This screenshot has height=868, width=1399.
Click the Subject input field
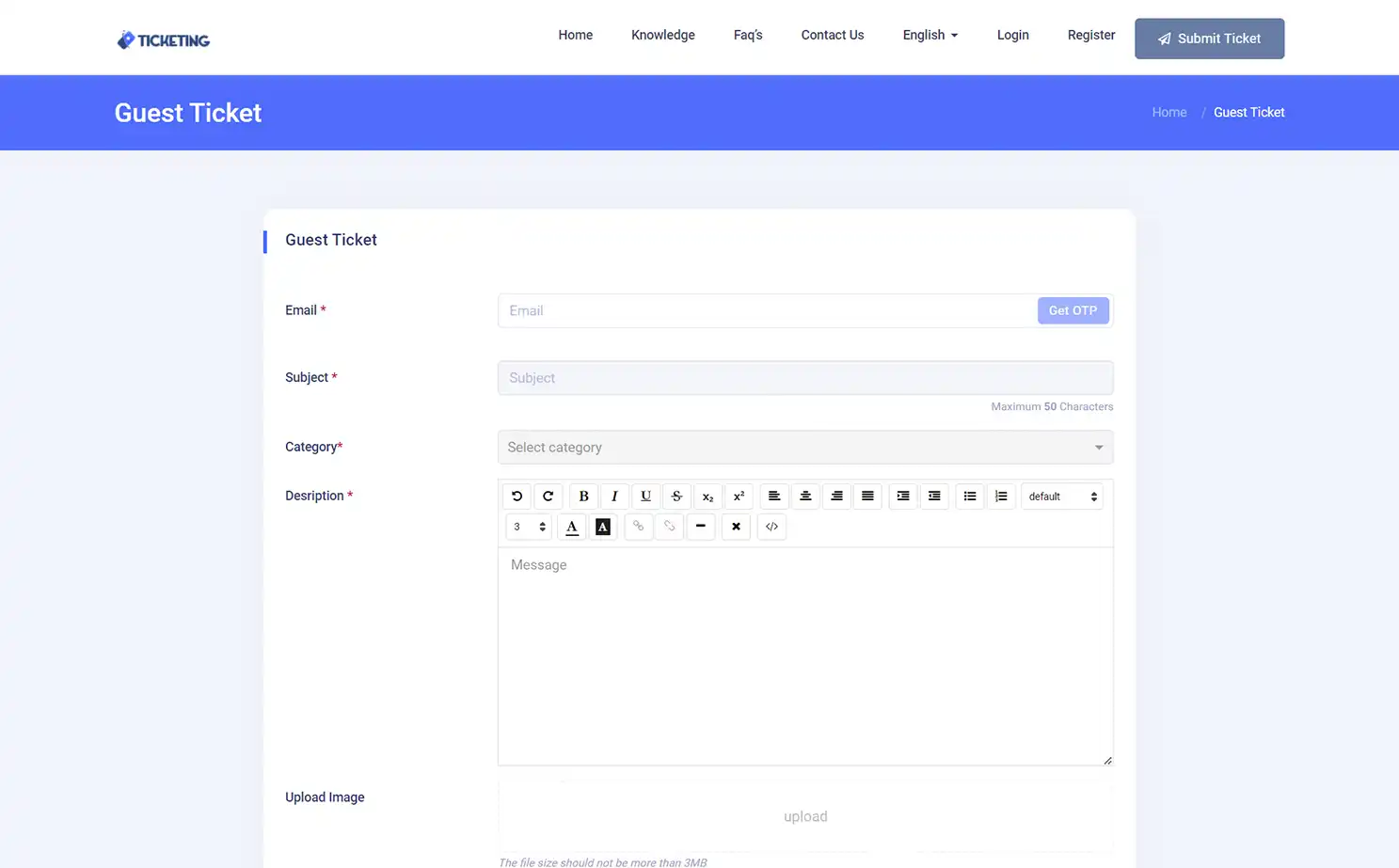point(805,377)
